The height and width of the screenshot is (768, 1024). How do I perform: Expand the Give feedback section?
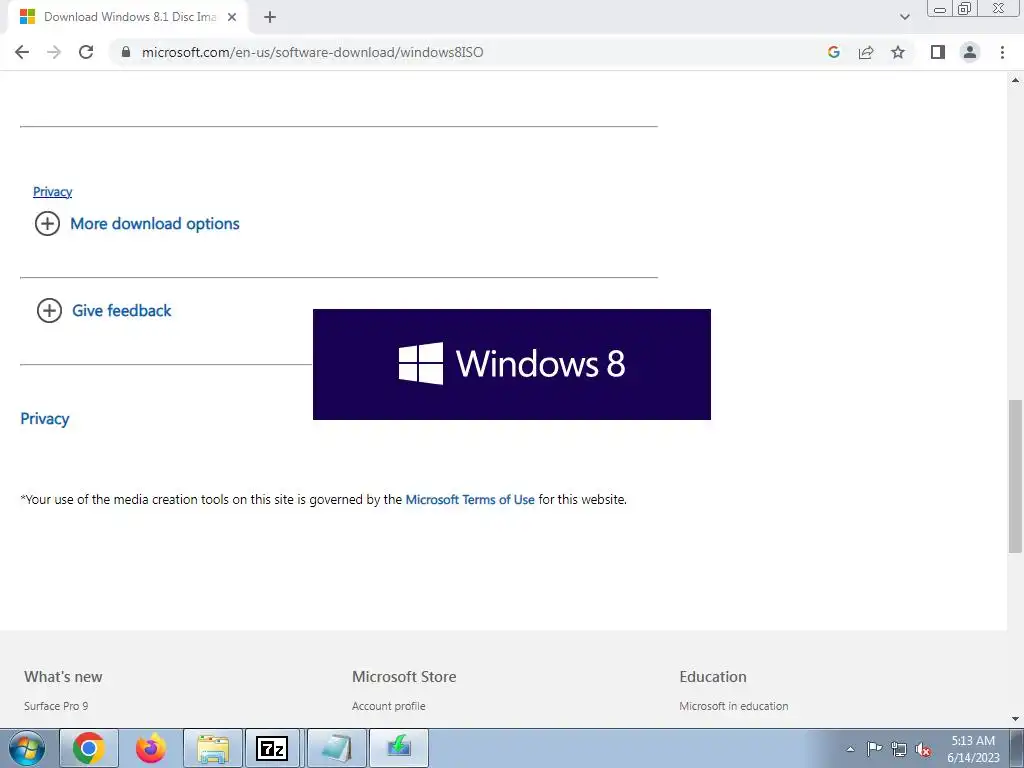click(x=49, y=310)
